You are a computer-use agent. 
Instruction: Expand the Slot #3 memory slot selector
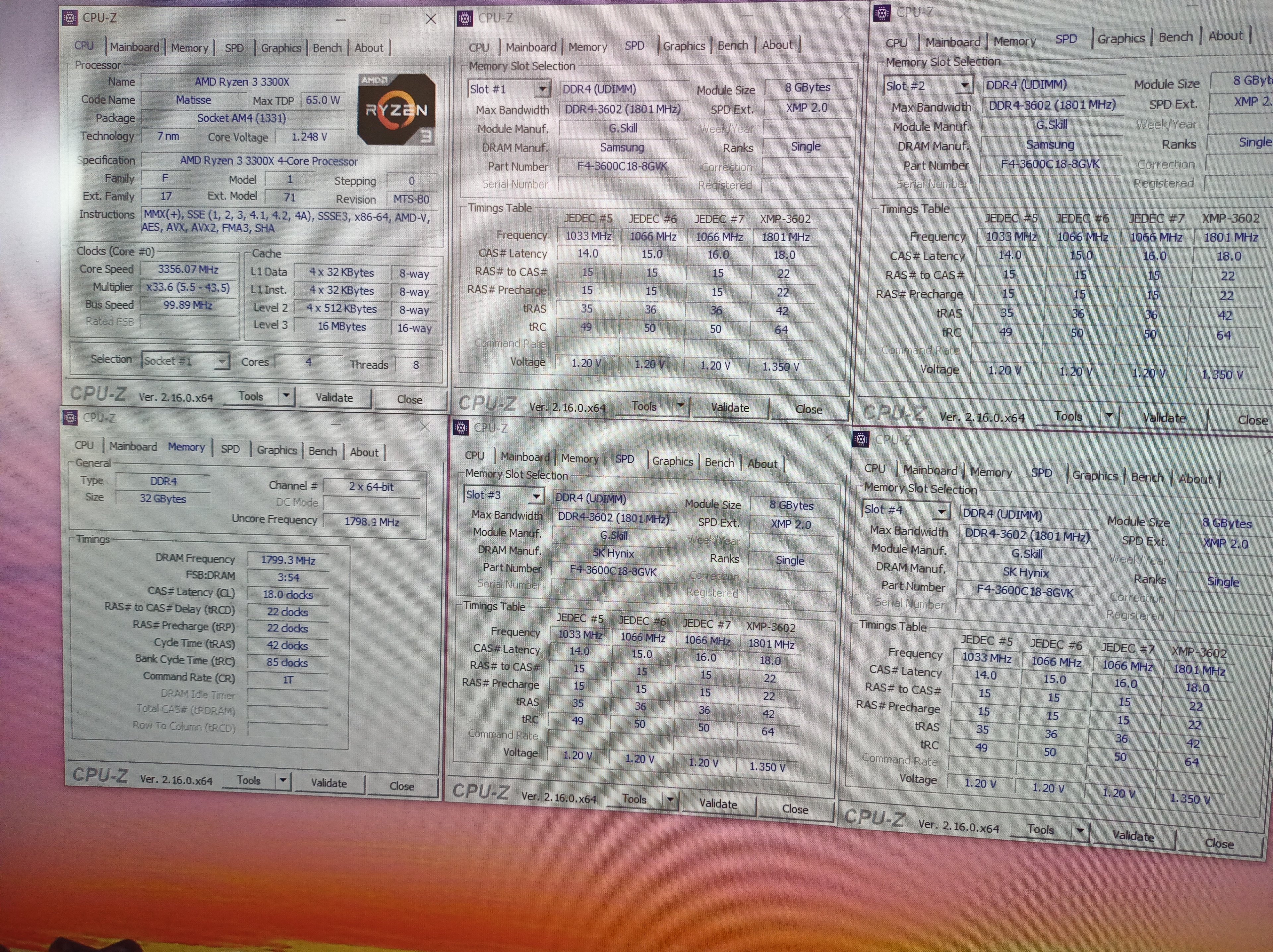point(536,496)
